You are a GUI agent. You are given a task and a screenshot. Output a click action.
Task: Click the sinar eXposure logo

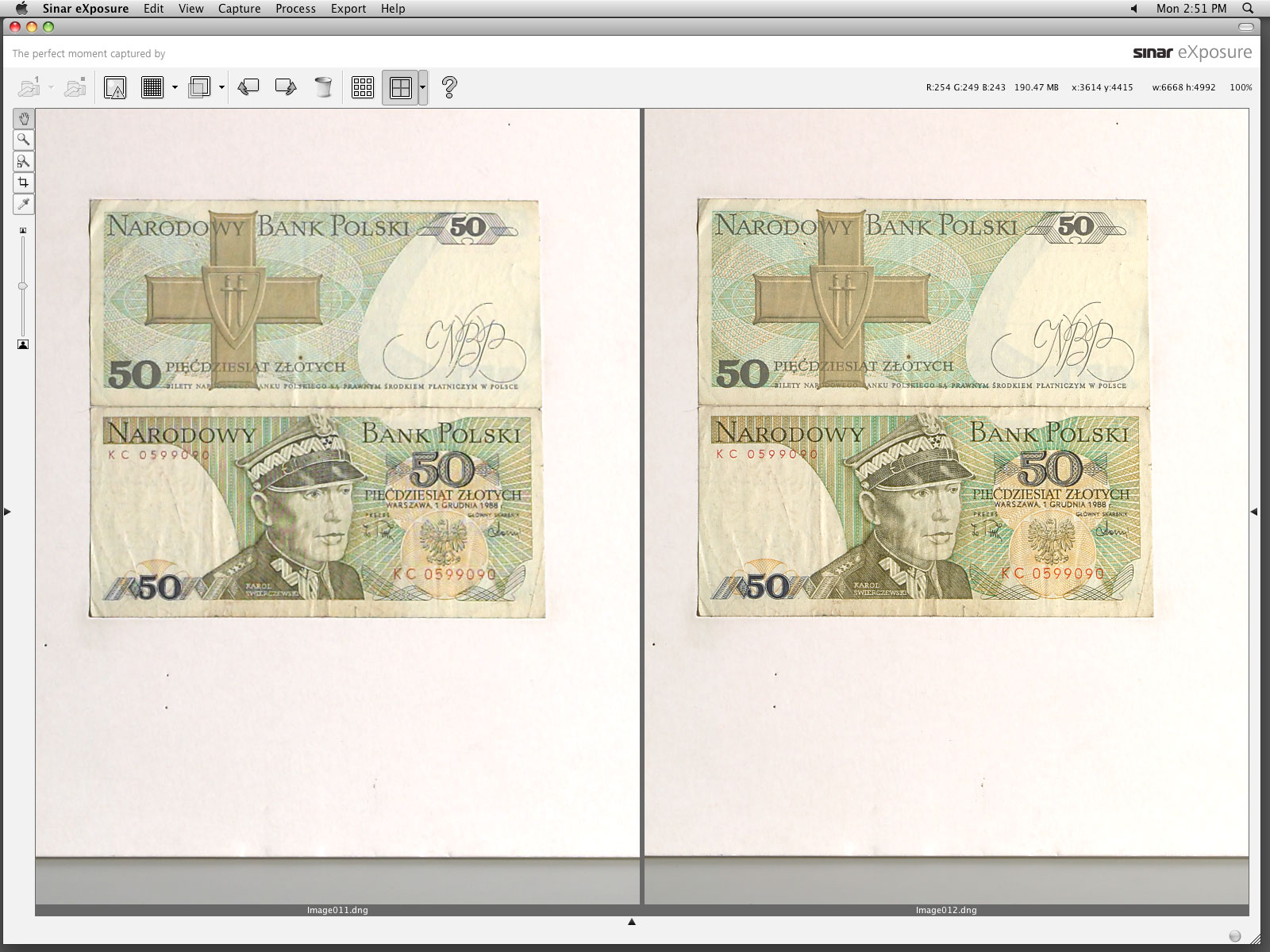[x=1192, y=52]
